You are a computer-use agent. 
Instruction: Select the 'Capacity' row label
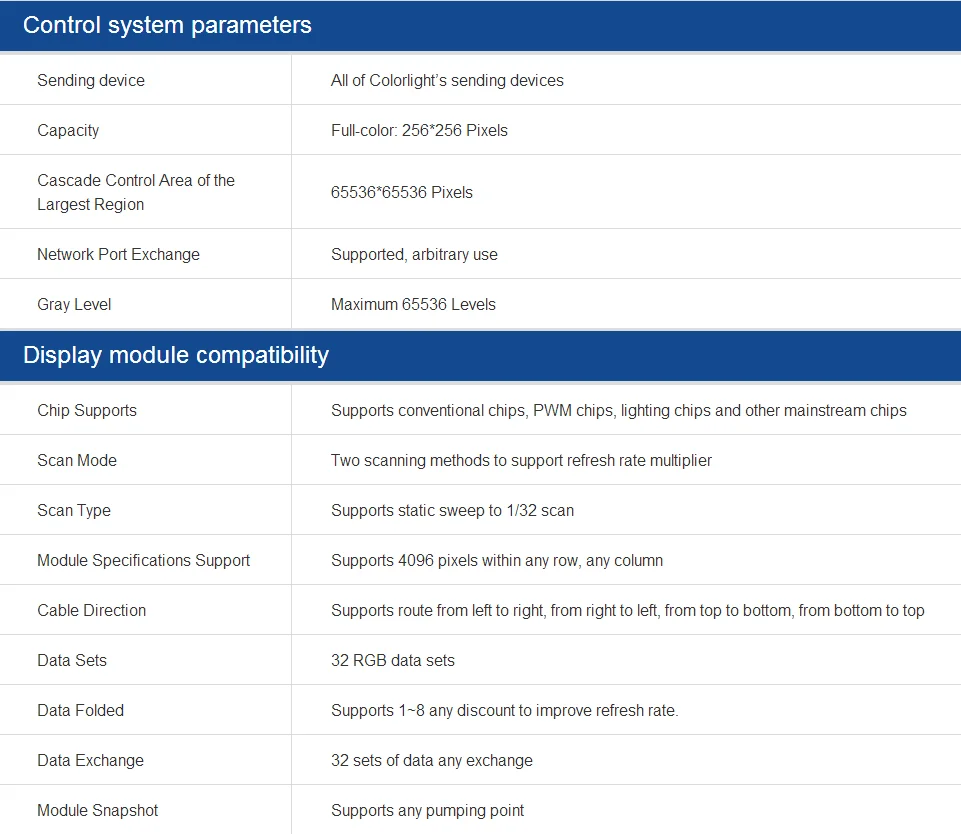click(x=68, y=131)
